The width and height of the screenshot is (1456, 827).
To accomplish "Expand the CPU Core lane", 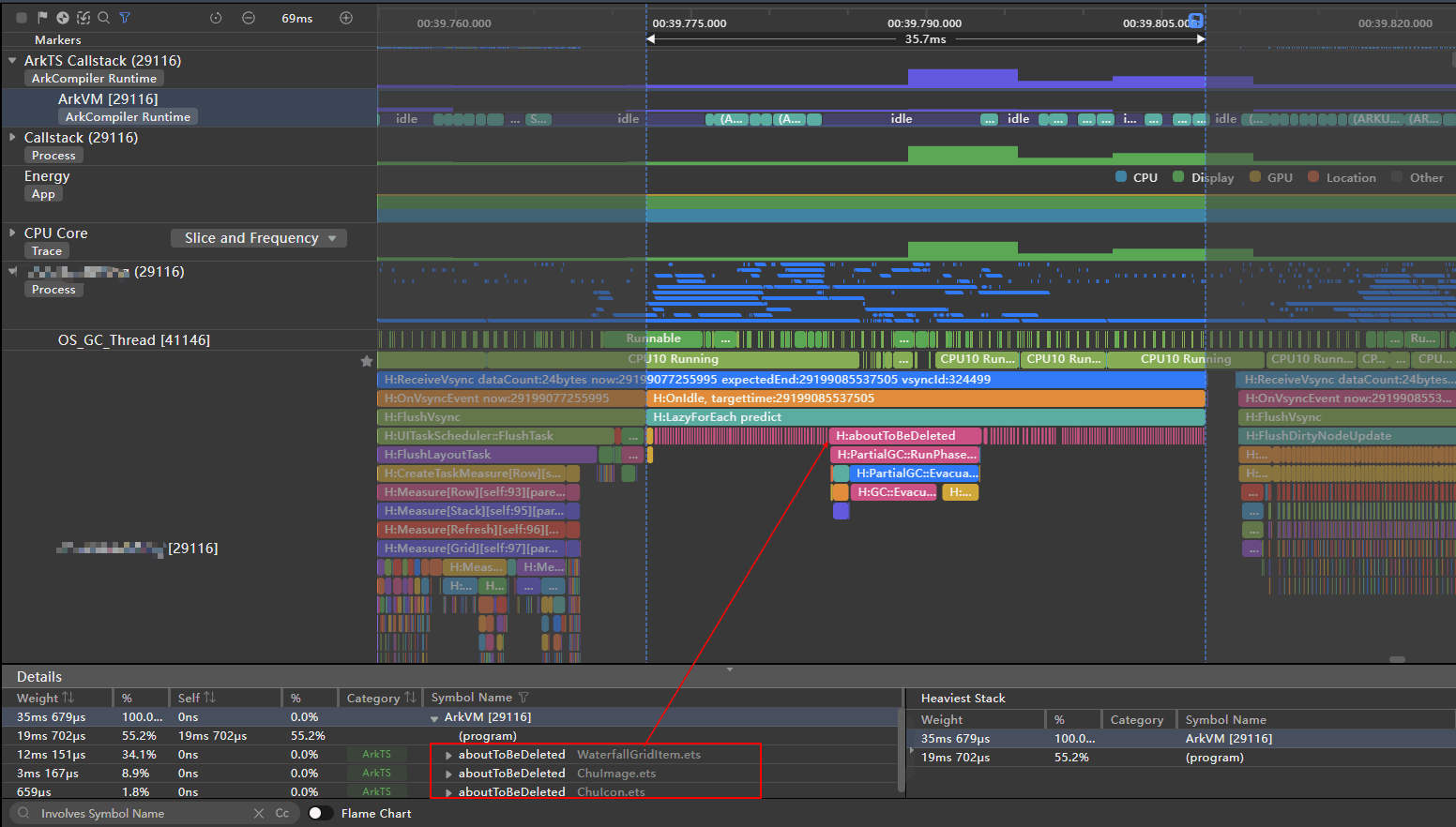I will (x=12, y=233).
